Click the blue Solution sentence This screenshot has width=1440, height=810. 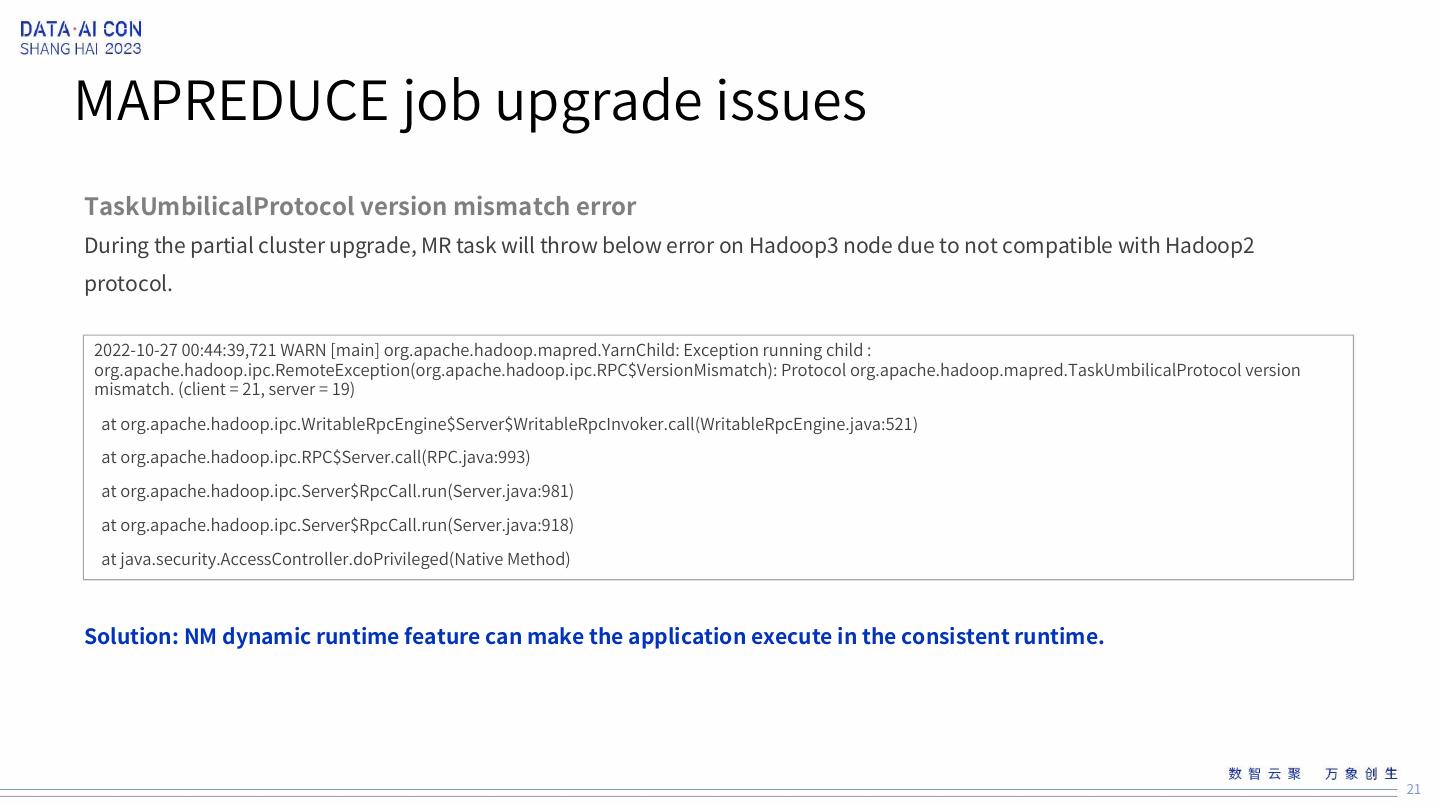click(x=594, y=636)
